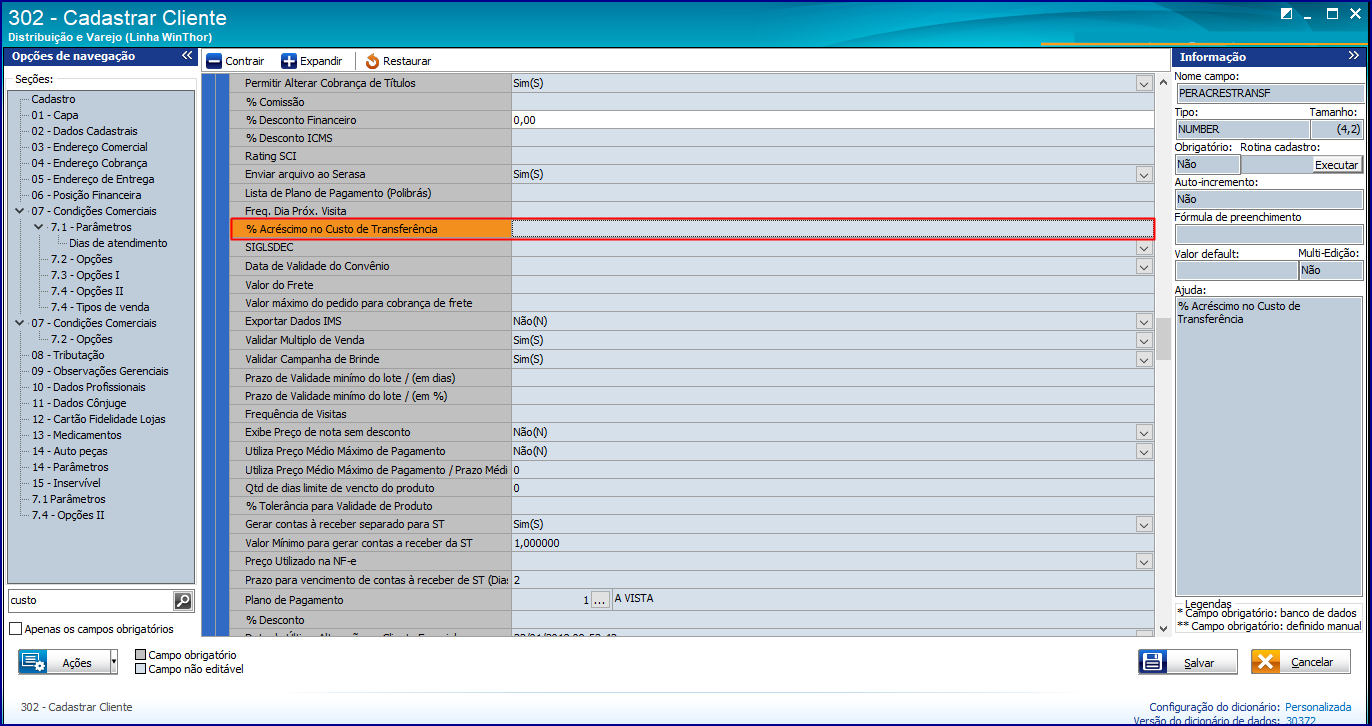1372x726 pixels.
Task: Click the Contrair minus icon
Action: click(214, 61)
